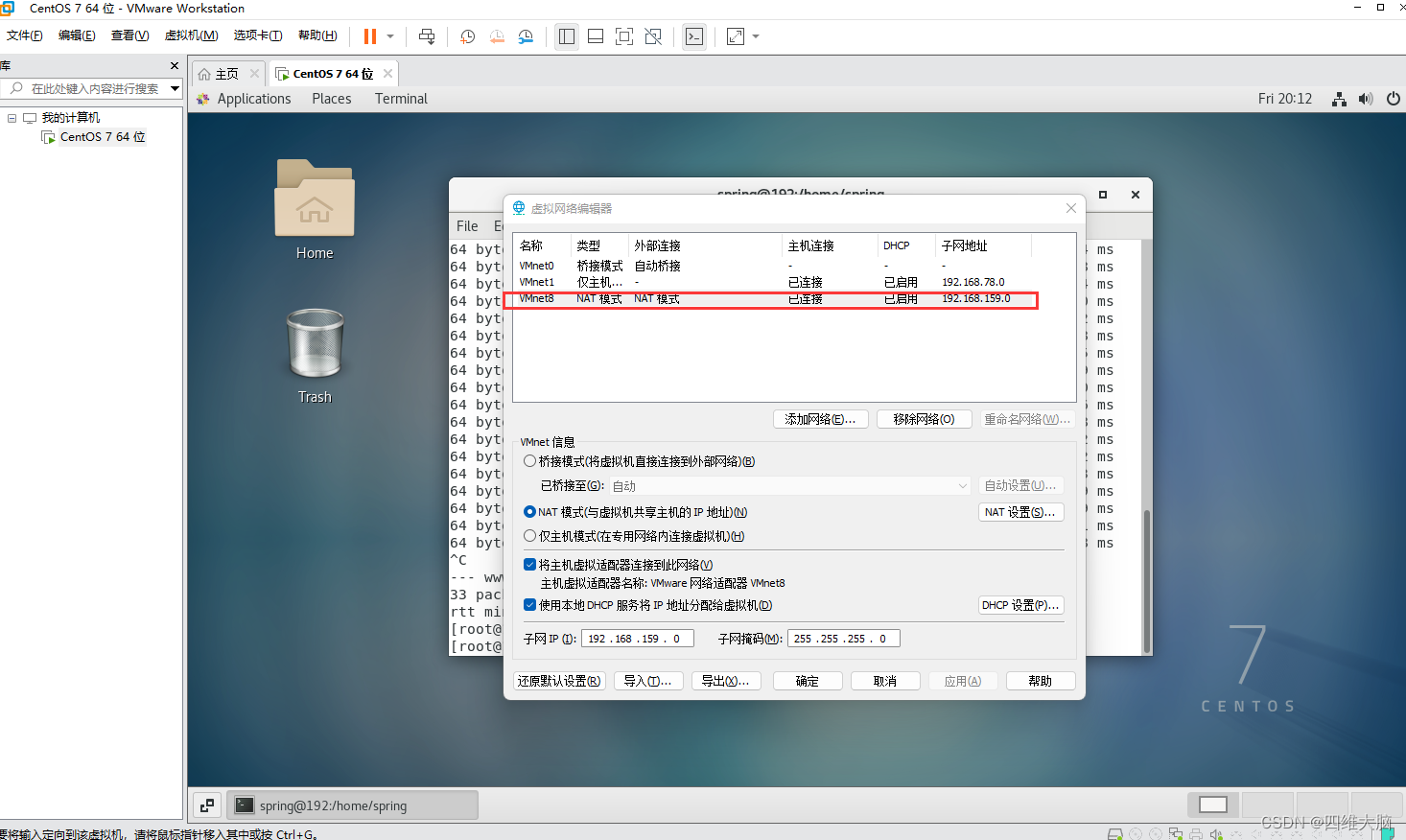1406x840 pixels.
Task: Open the 编辑(E) menu
Action: pos(77,35)
